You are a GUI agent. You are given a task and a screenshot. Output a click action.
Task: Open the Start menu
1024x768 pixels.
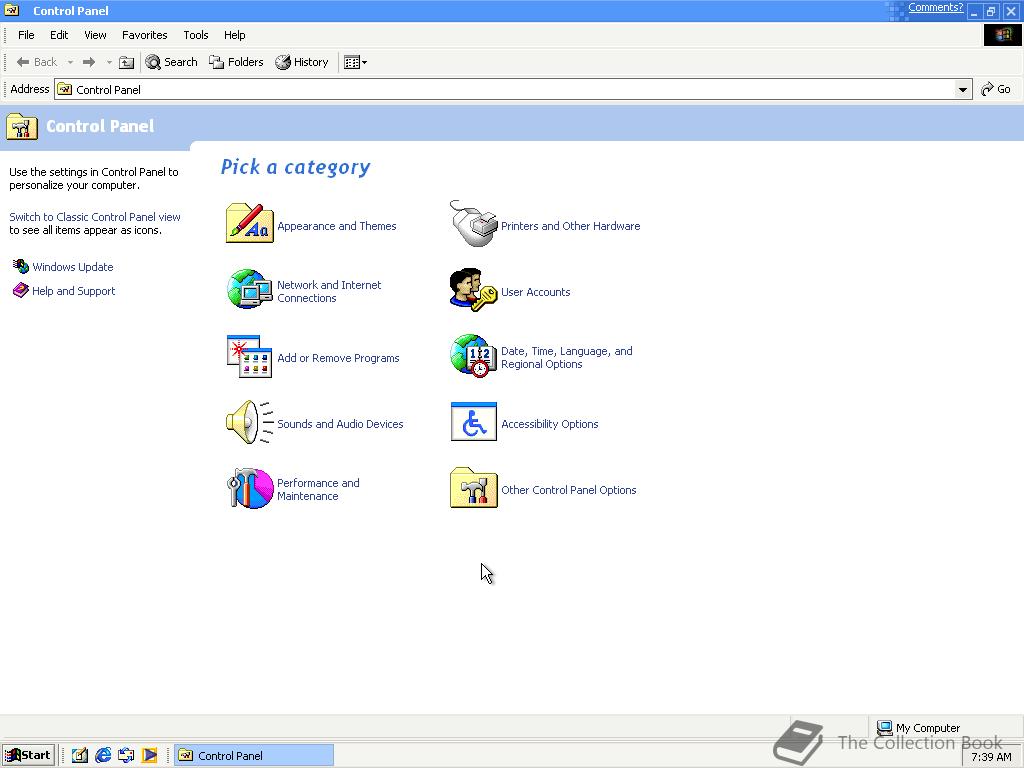27,756
